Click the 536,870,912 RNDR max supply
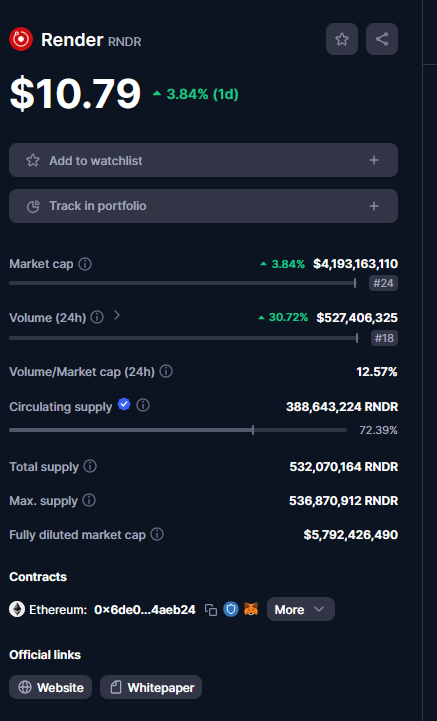Image resolution: width=437 pixels, height=721 pixels. (343, 501)
